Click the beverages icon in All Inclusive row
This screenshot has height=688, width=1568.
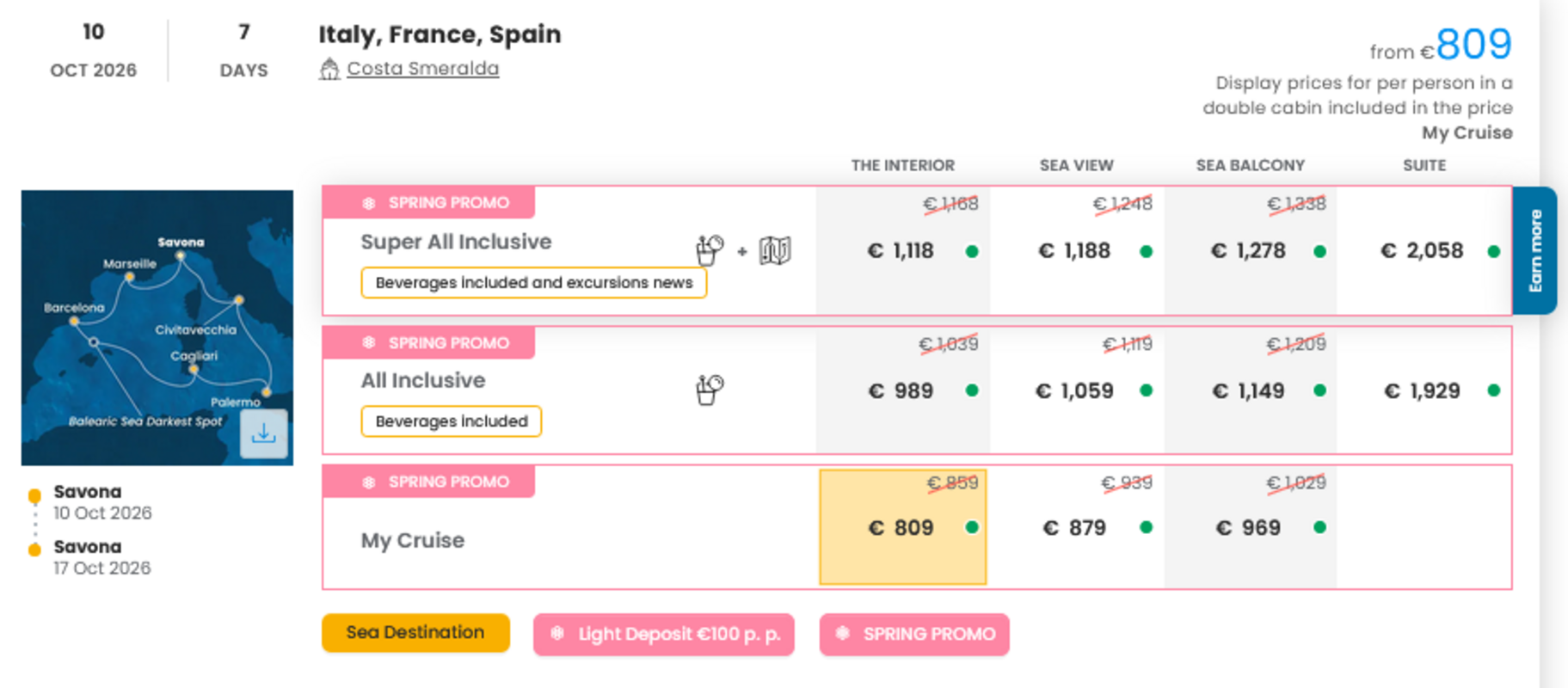pyautogui.click(x=710, y=390)
